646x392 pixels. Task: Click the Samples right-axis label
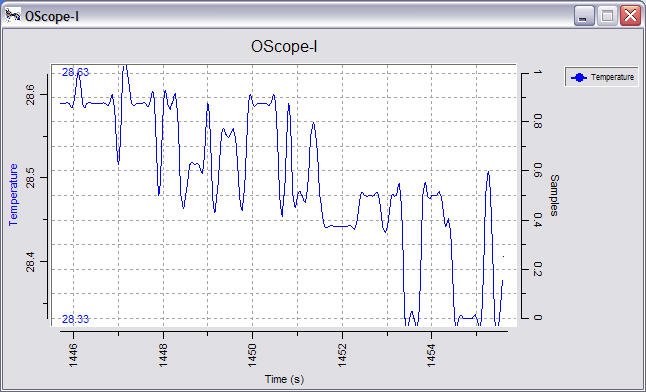pos(555,195)
